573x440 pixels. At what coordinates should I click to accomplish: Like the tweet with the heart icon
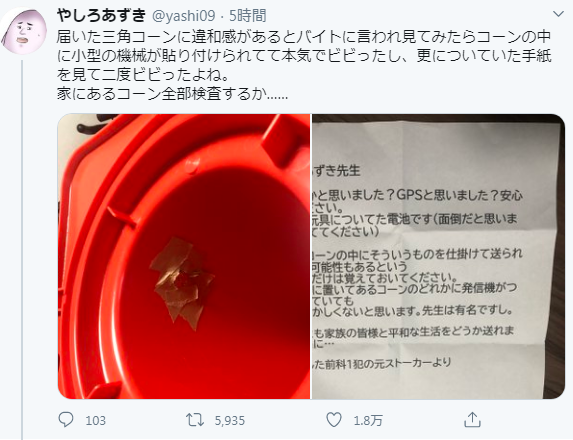334,420
